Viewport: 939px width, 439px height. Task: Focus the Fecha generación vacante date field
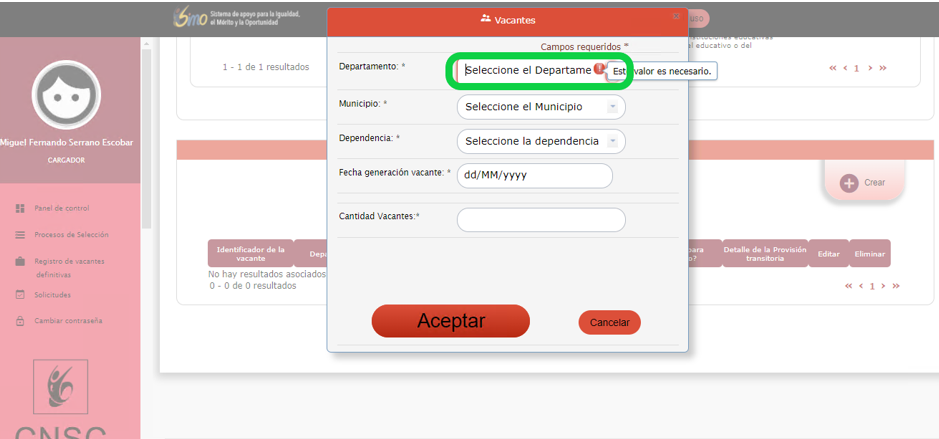pyautogui.click(x=534, y=175)
